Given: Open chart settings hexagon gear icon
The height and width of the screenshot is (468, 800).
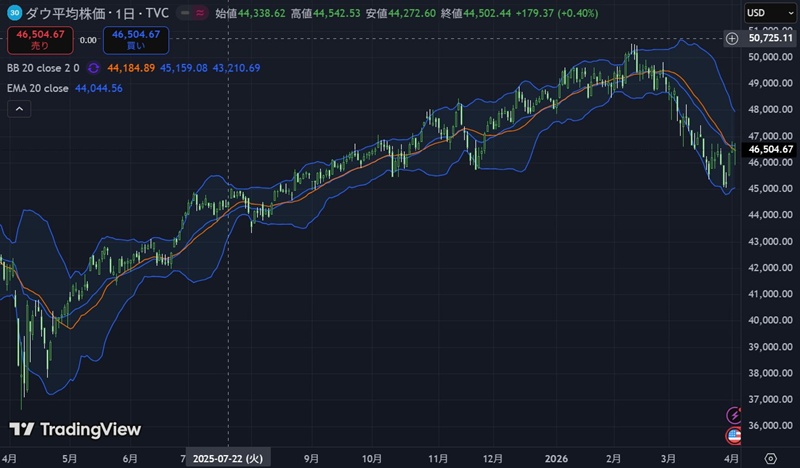Looking at the screenshot, I should pyautogui.click(x=769, y=456).
